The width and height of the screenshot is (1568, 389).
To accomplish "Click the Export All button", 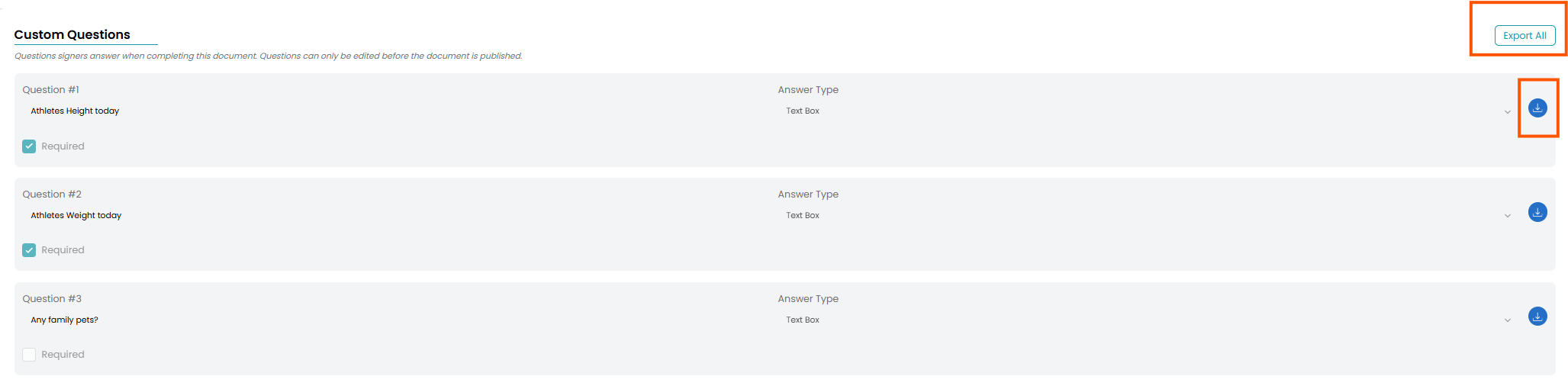I will 1525,36.
